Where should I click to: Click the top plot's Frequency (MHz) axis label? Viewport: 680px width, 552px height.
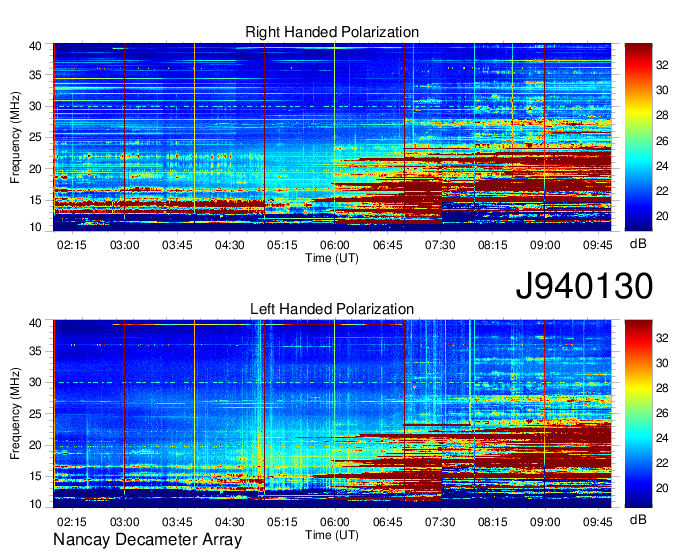pos(15,137)
